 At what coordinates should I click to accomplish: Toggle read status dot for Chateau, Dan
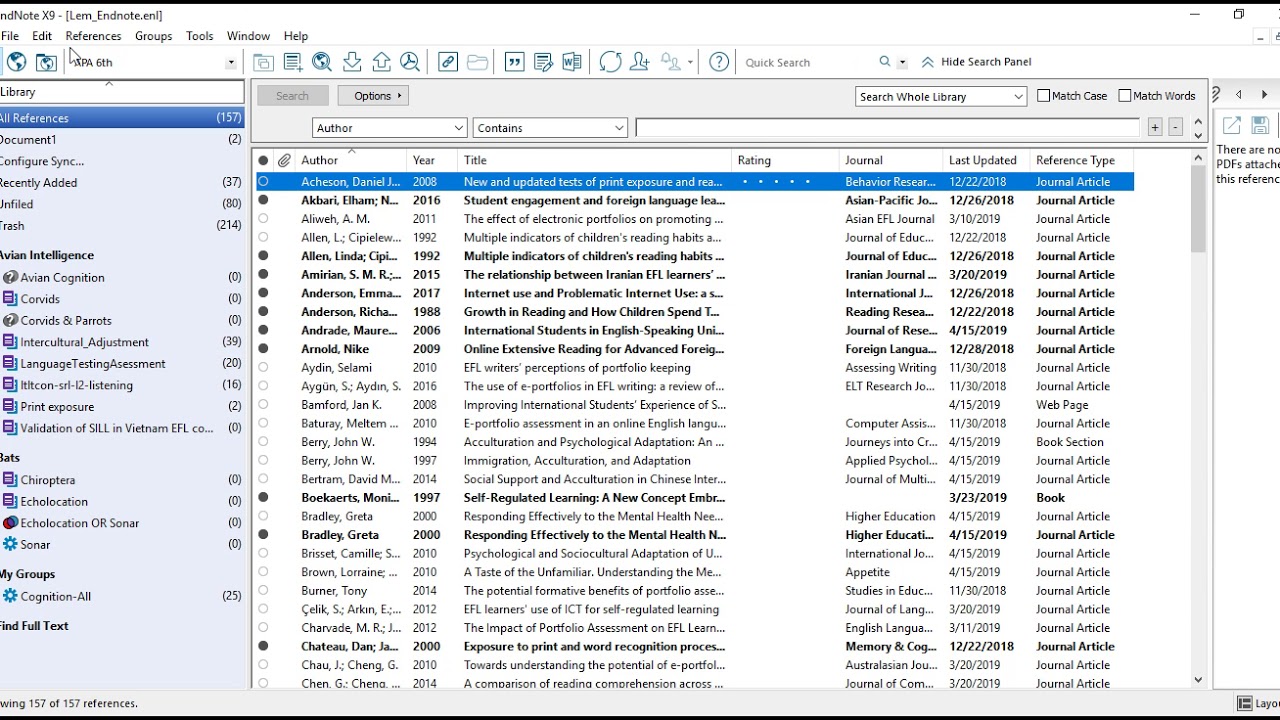tap(263, 646)
